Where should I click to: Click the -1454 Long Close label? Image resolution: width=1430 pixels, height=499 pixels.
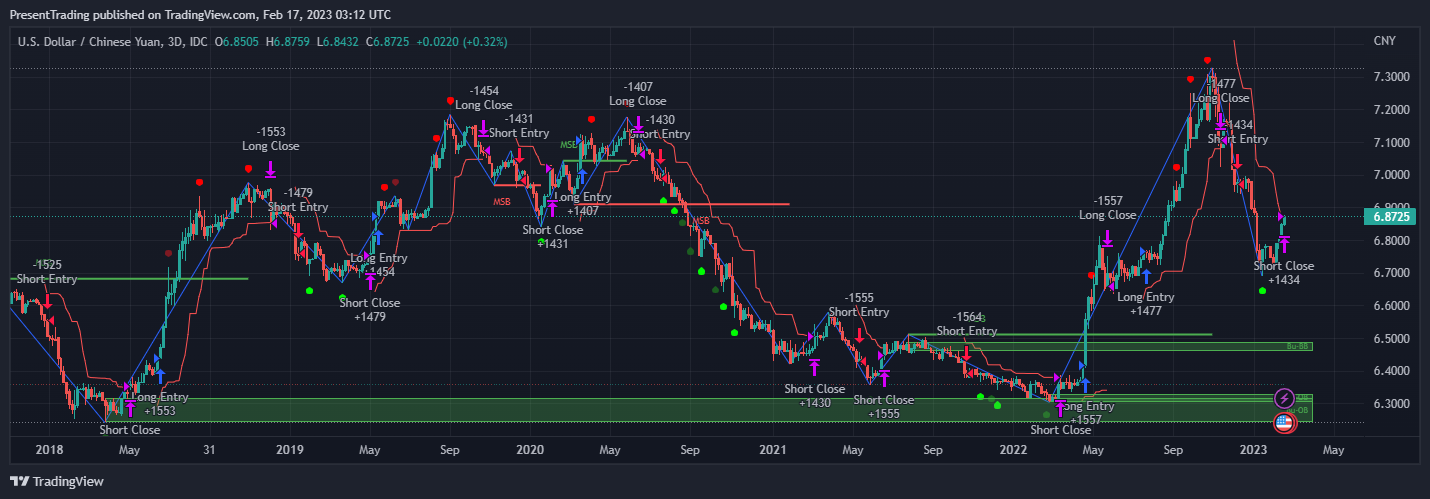[x=484, y=98]
